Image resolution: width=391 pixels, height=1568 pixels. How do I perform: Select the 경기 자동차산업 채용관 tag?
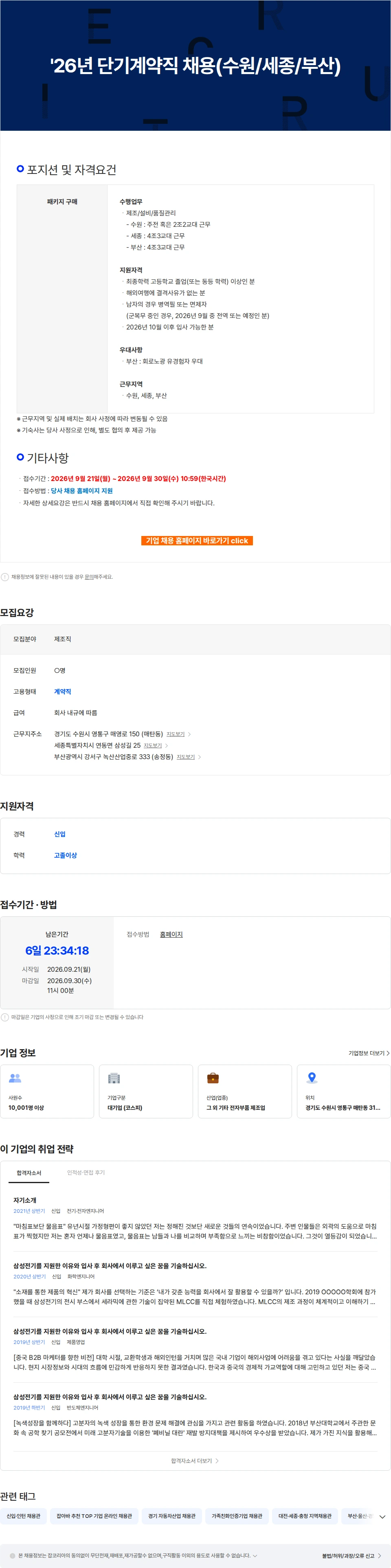point(172,1516)
